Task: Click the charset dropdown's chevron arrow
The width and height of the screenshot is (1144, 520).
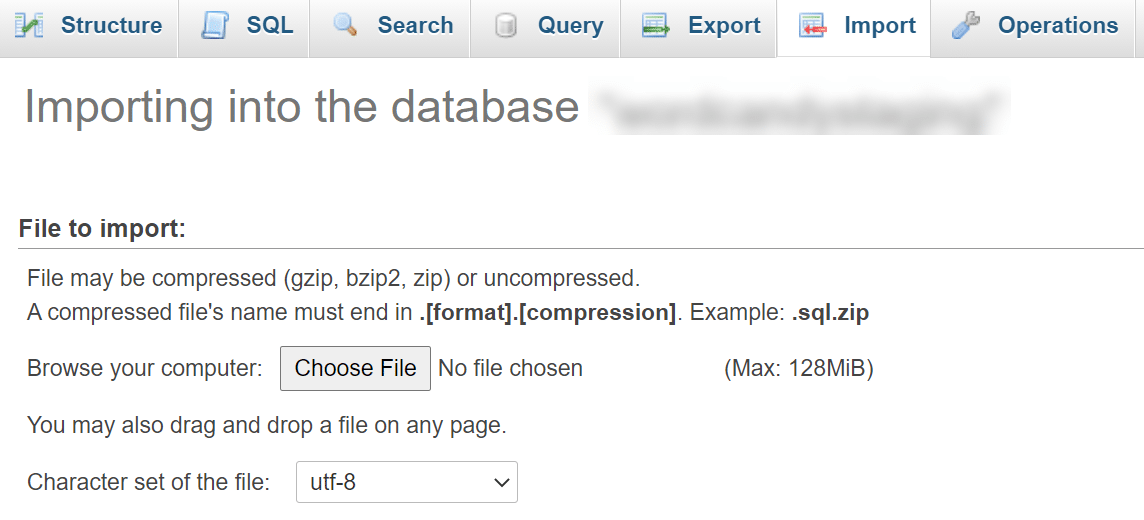Action: [x=502, y=483]
